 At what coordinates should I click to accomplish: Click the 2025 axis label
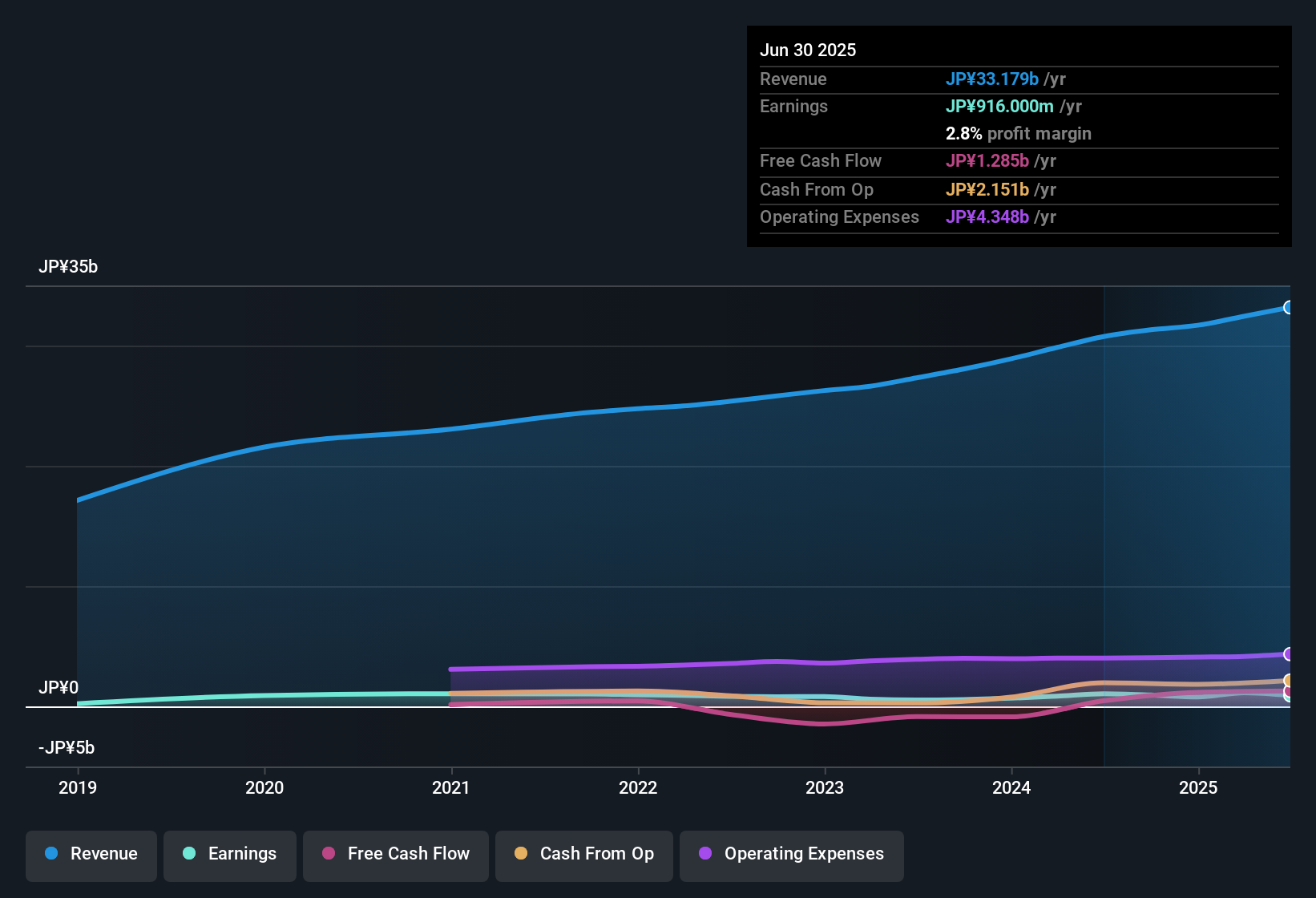[1199, 788]
